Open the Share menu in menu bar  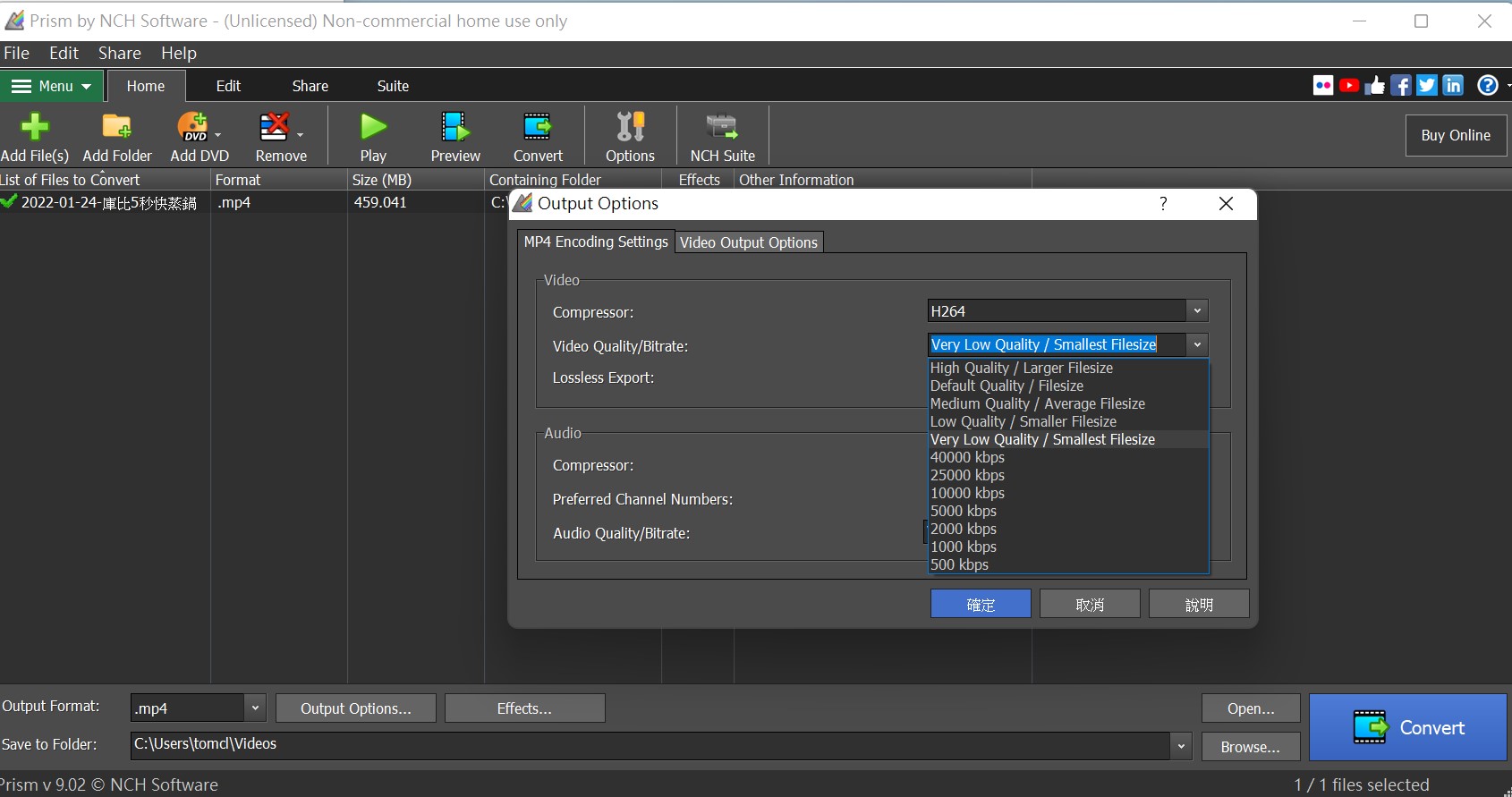tap(119, 54)
